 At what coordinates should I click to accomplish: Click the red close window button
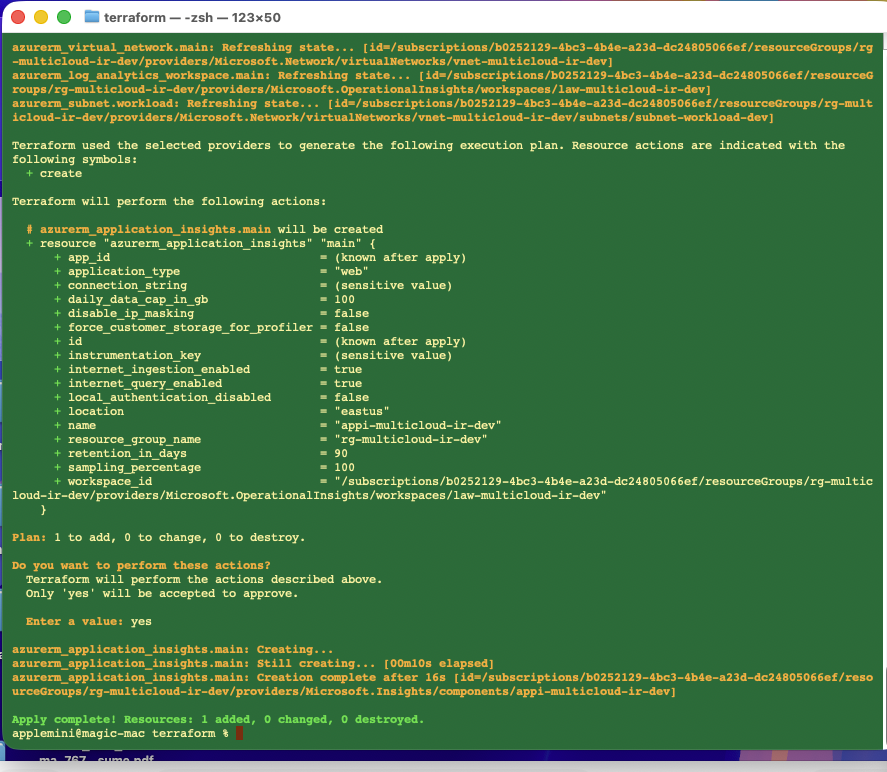click(18, 17)
